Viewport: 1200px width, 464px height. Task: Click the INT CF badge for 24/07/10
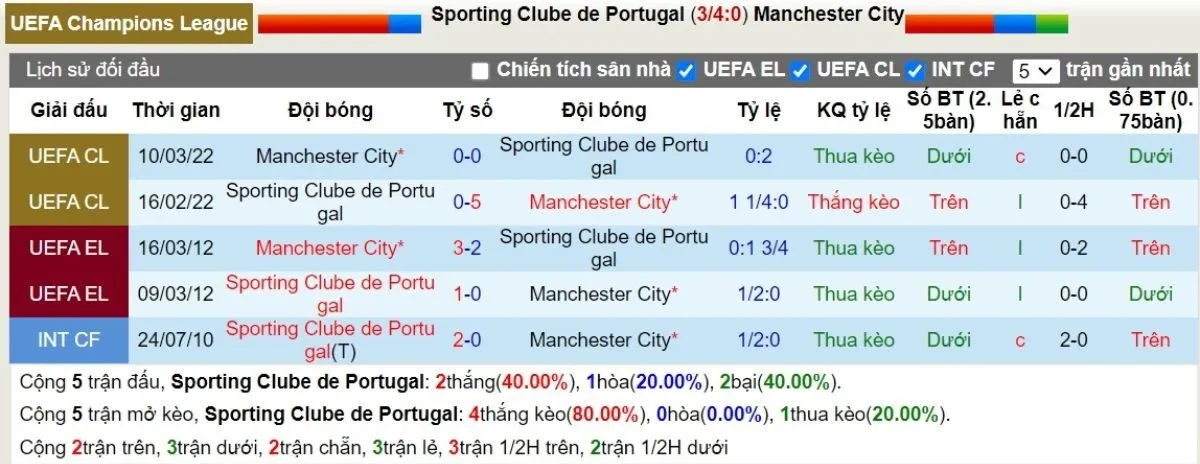[x=69, y=340]
